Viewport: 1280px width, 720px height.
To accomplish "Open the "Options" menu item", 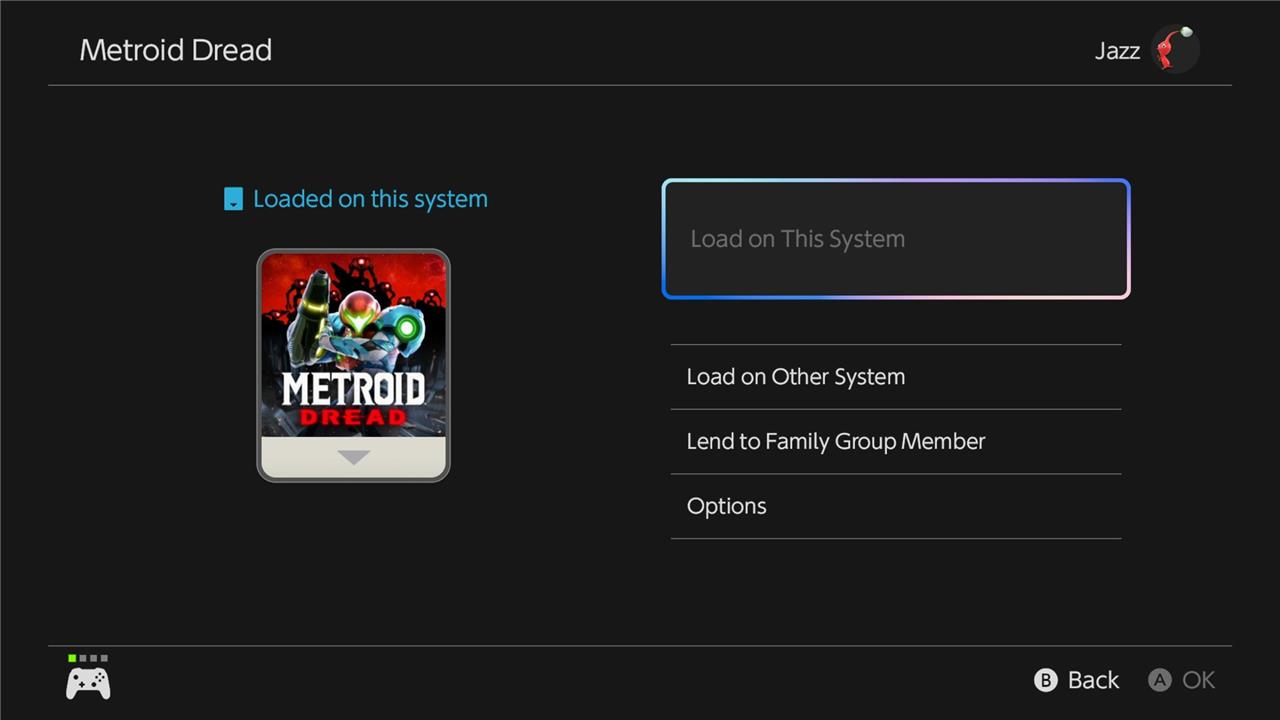I will click(726, 506).
